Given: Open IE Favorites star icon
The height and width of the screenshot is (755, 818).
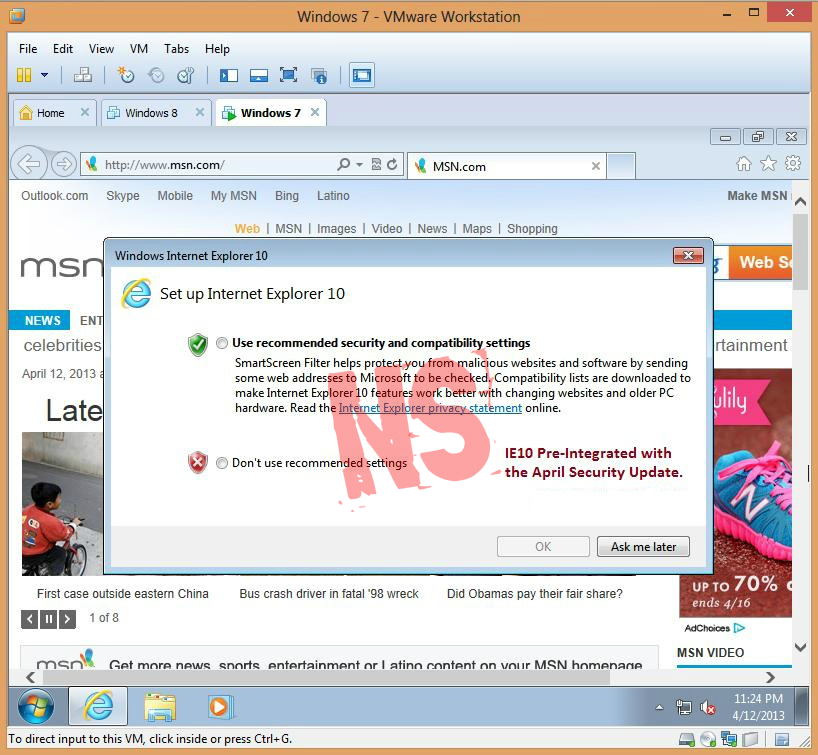Looking at the screenshot, I should 768,164.
